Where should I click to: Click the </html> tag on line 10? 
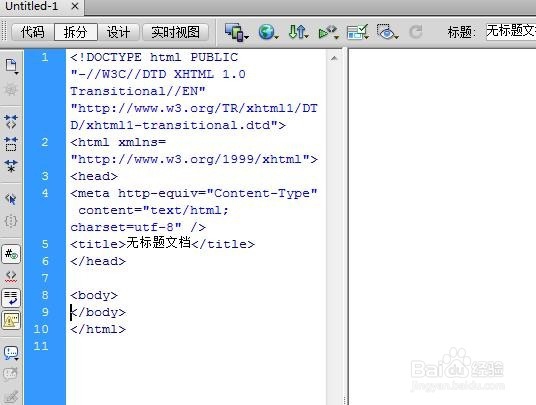(98, 329)
